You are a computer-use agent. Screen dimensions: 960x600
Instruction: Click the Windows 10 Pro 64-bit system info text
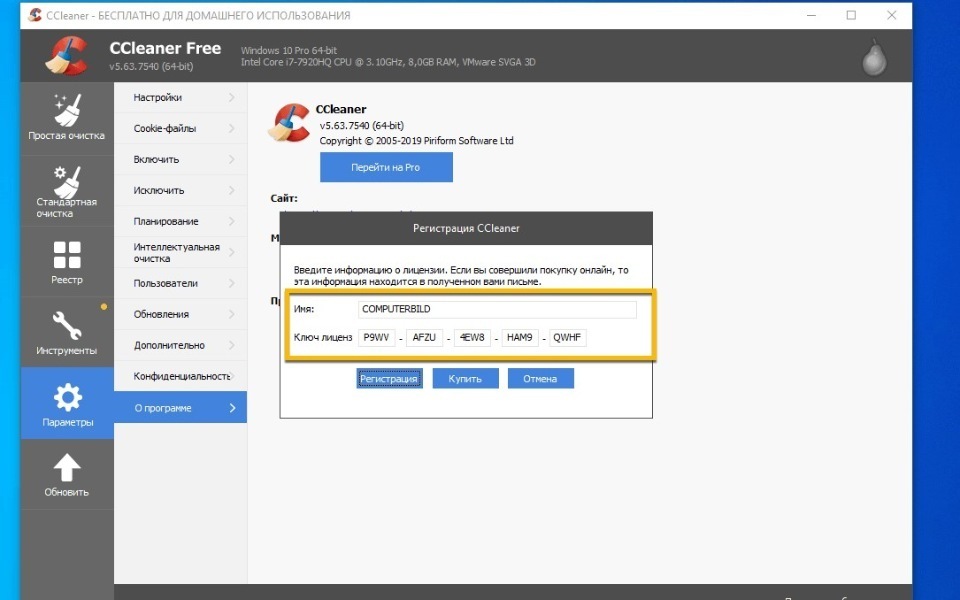click(x=289, y=50)
